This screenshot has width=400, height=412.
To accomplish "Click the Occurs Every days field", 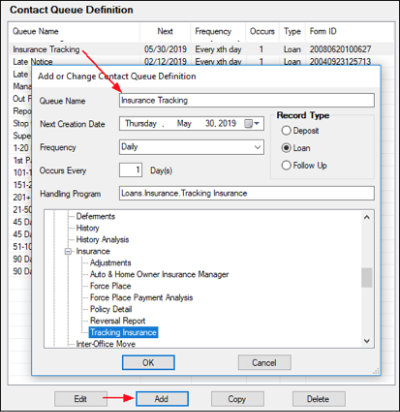I will tap(131, 170).
